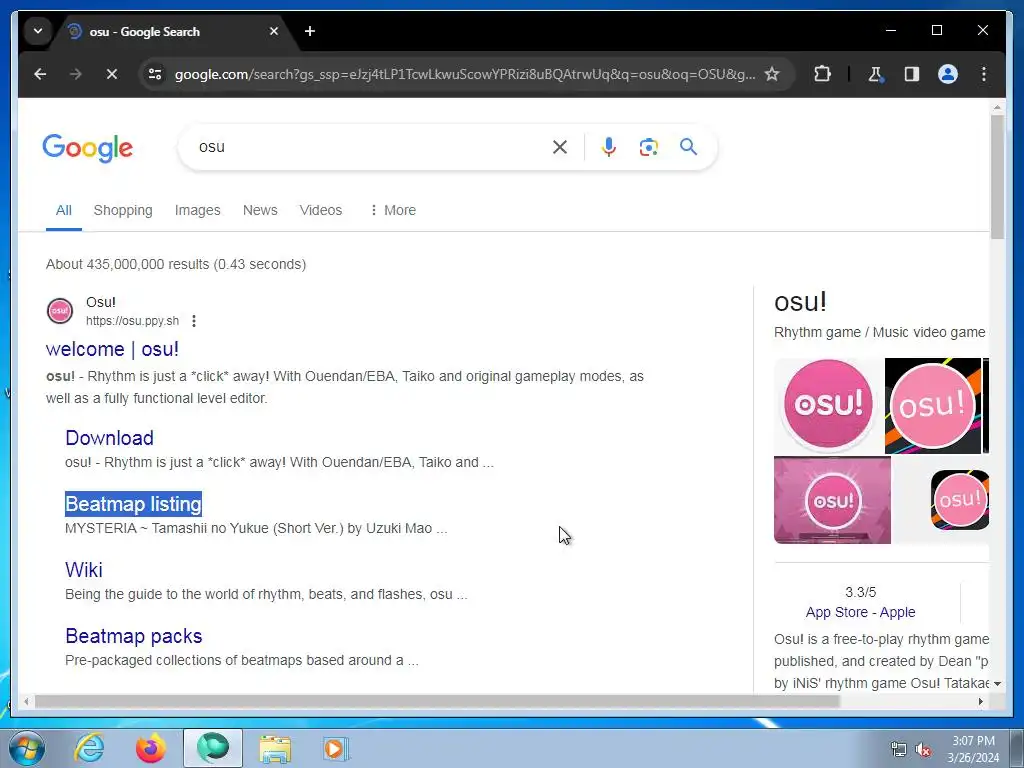Open the Windows Start button

click(x=27, y=748)
